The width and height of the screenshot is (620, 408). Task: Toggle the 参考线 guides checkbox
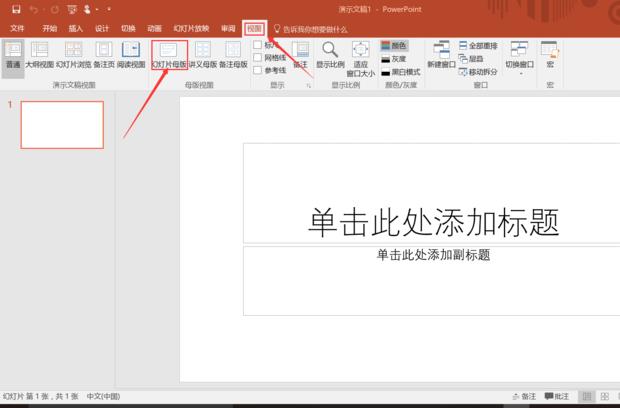coord(258,70)
